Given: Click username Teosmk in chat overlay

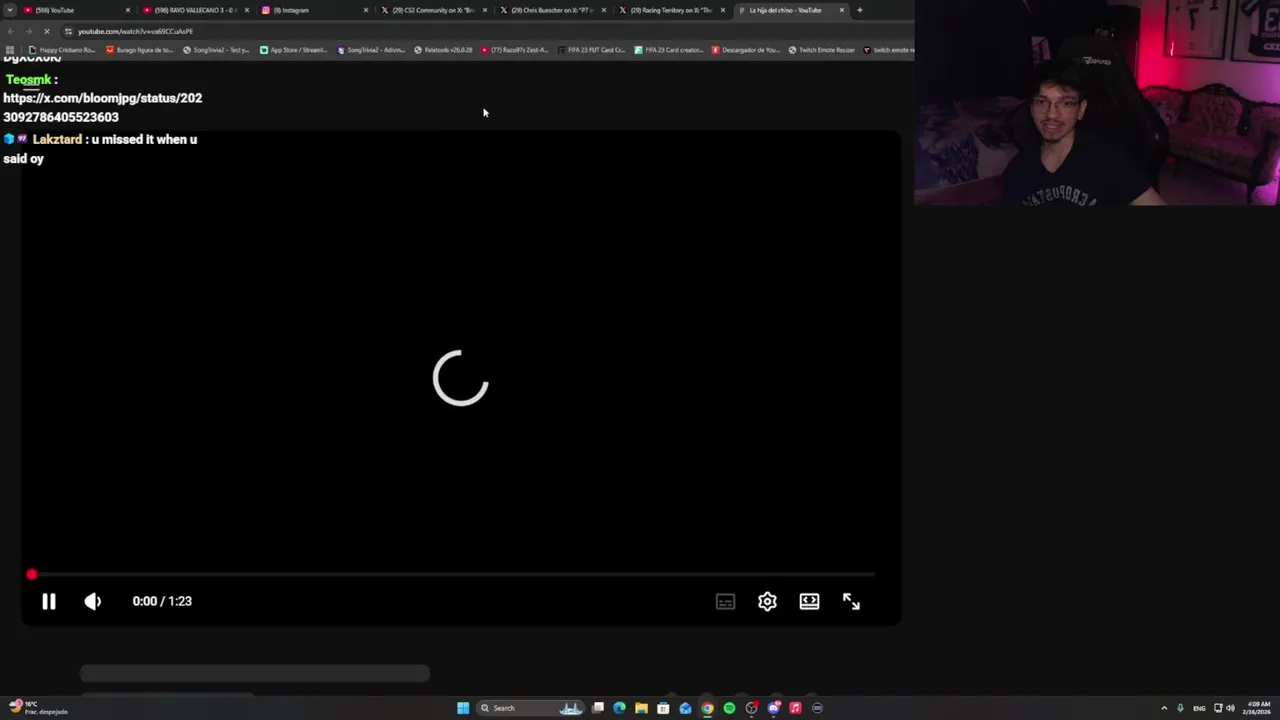Looking at the screenshot, I should pos(28,79).
